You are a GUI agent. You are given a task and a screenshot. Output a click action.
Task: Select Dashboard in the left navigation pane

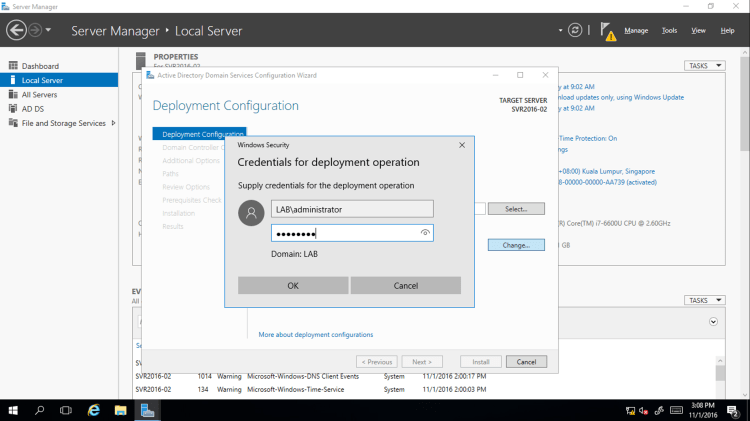(40, 66)
